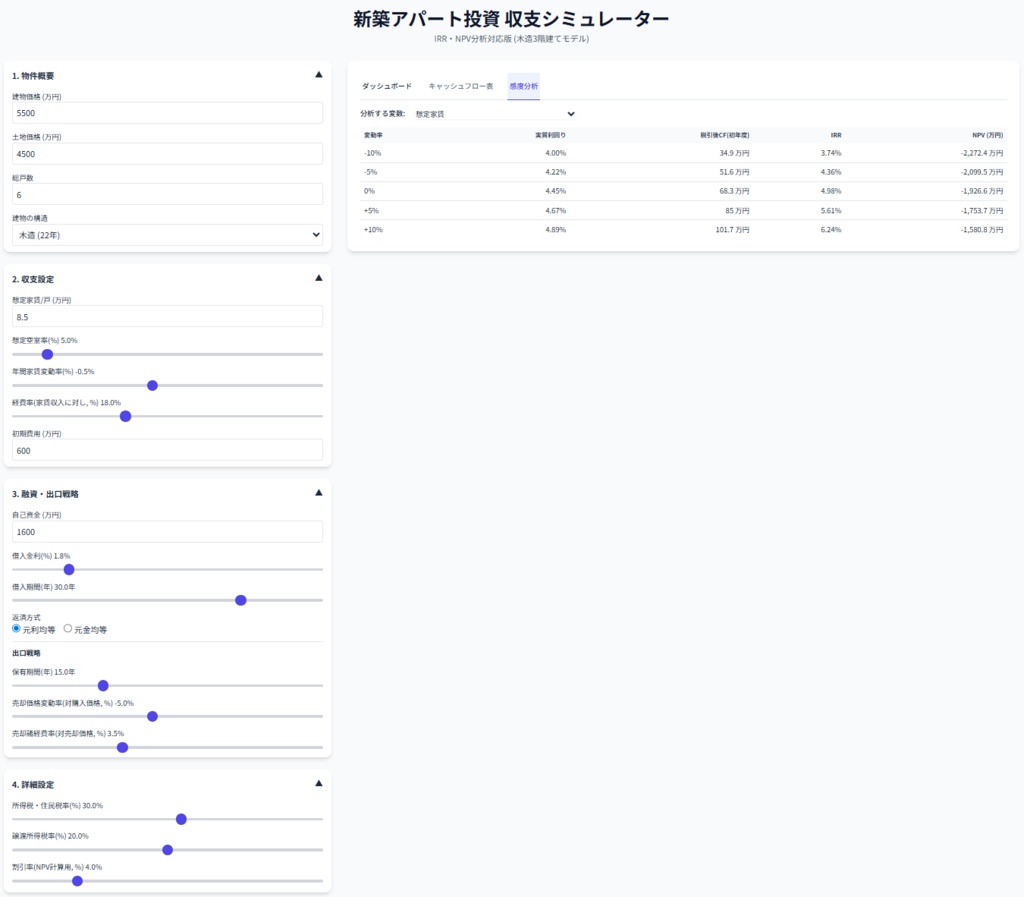Adjust the 想定空室率 slider handle

46,354
